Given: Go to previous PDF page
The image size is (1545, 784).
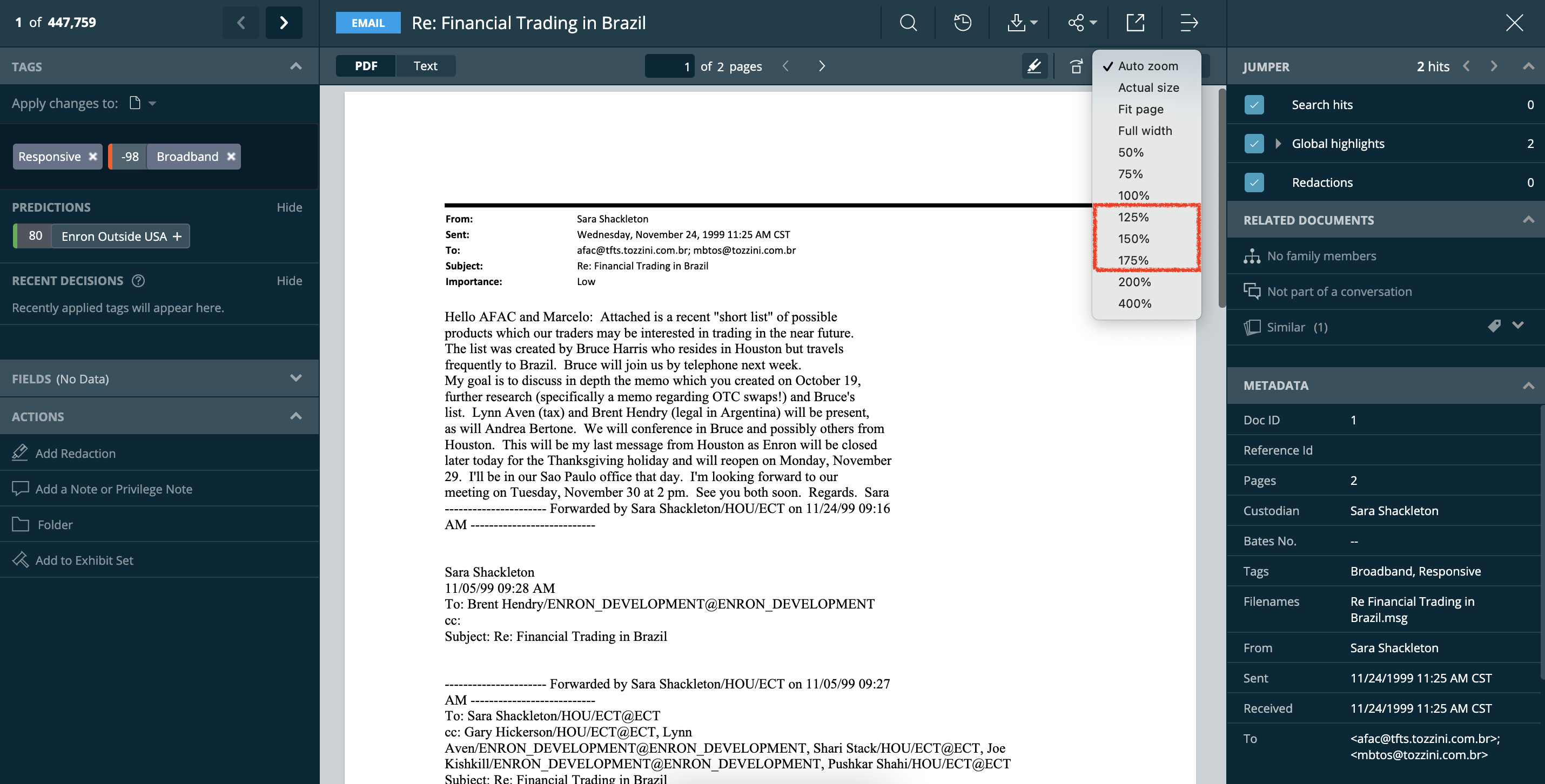Looking at the screenshot, I should (785, 66).
